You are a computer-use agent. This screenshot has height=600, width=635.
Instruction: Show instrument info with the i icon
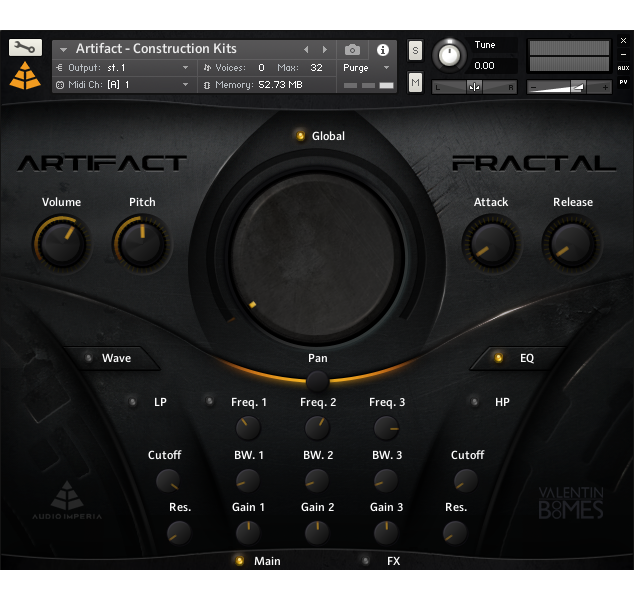tap(383, 50)
